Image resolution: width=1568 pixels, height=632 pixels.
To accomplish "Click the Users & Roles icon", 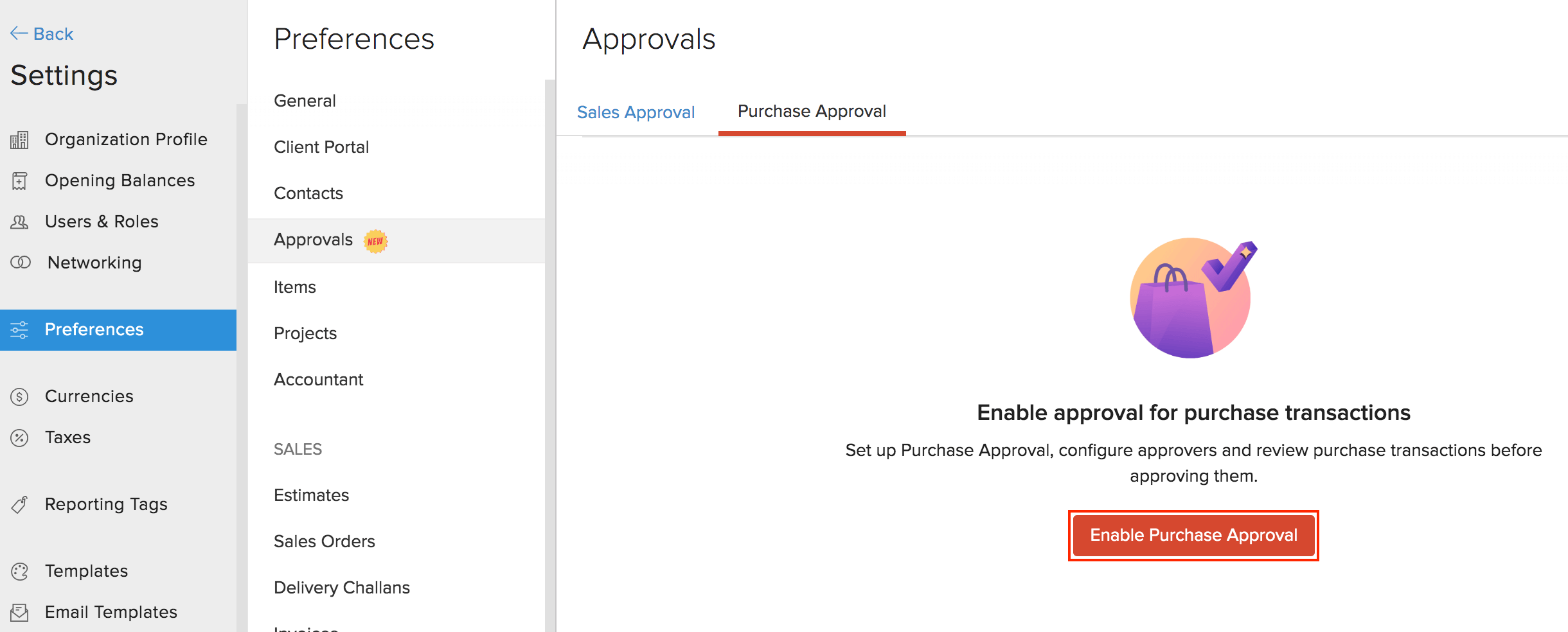I will (19, 222).
